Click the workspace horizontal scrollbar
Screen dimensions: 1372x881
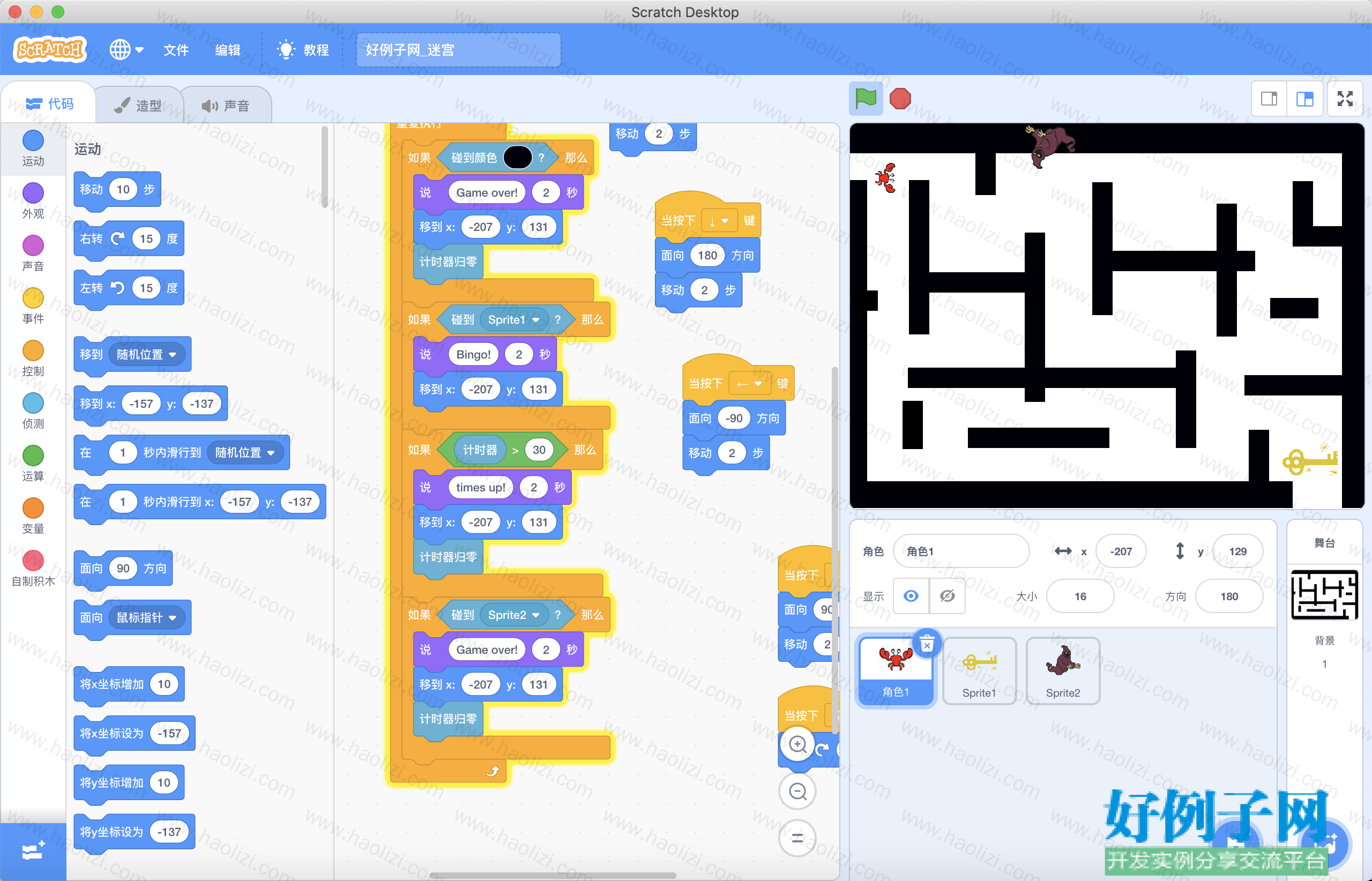tap(553, 875)
